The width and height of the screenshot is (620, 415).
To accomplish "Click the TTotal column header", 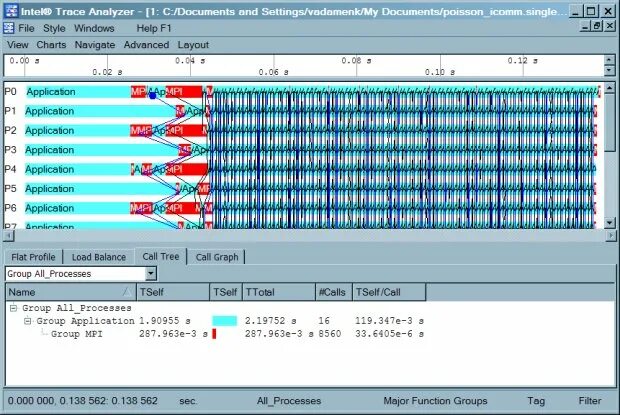I will [279, 292].
